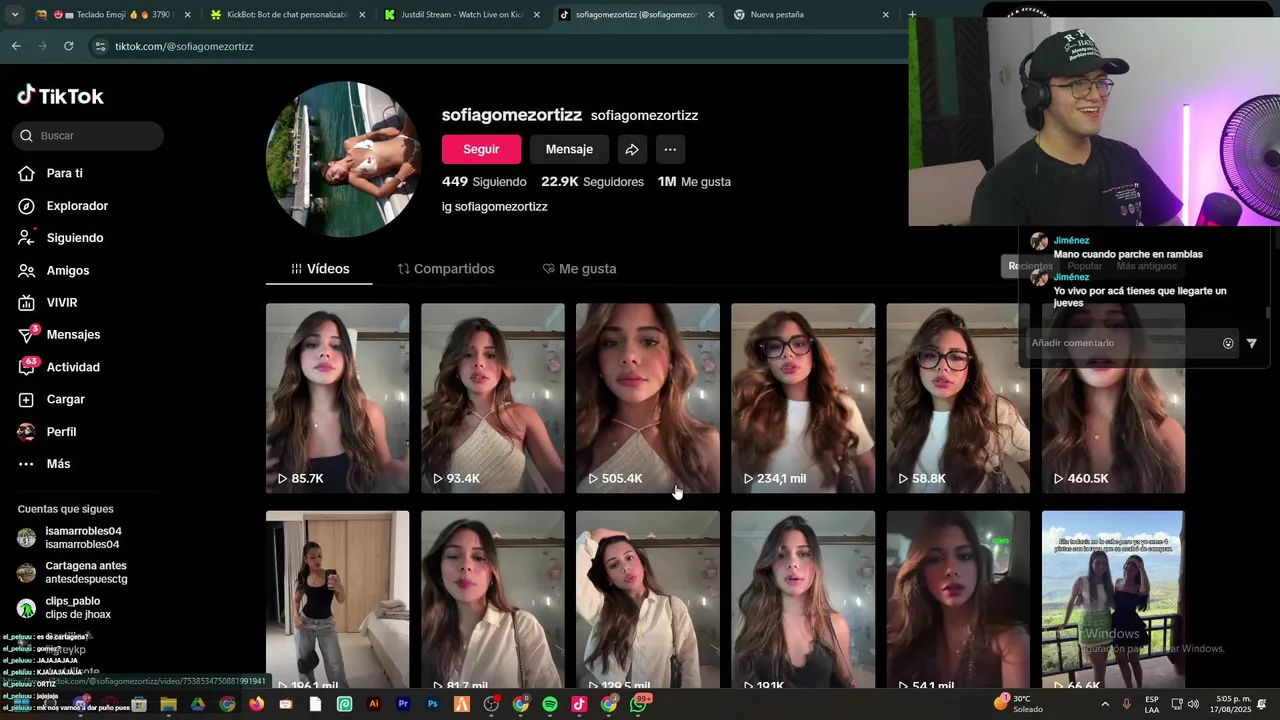Open Cargar upload page

[51, 399]
